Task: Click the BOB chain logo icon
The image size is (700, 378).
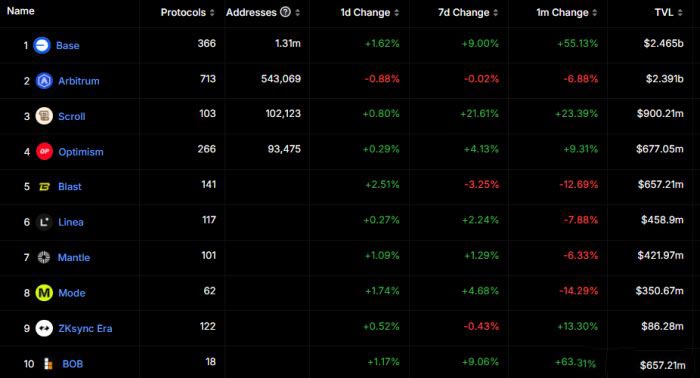Action: point(48,364)
